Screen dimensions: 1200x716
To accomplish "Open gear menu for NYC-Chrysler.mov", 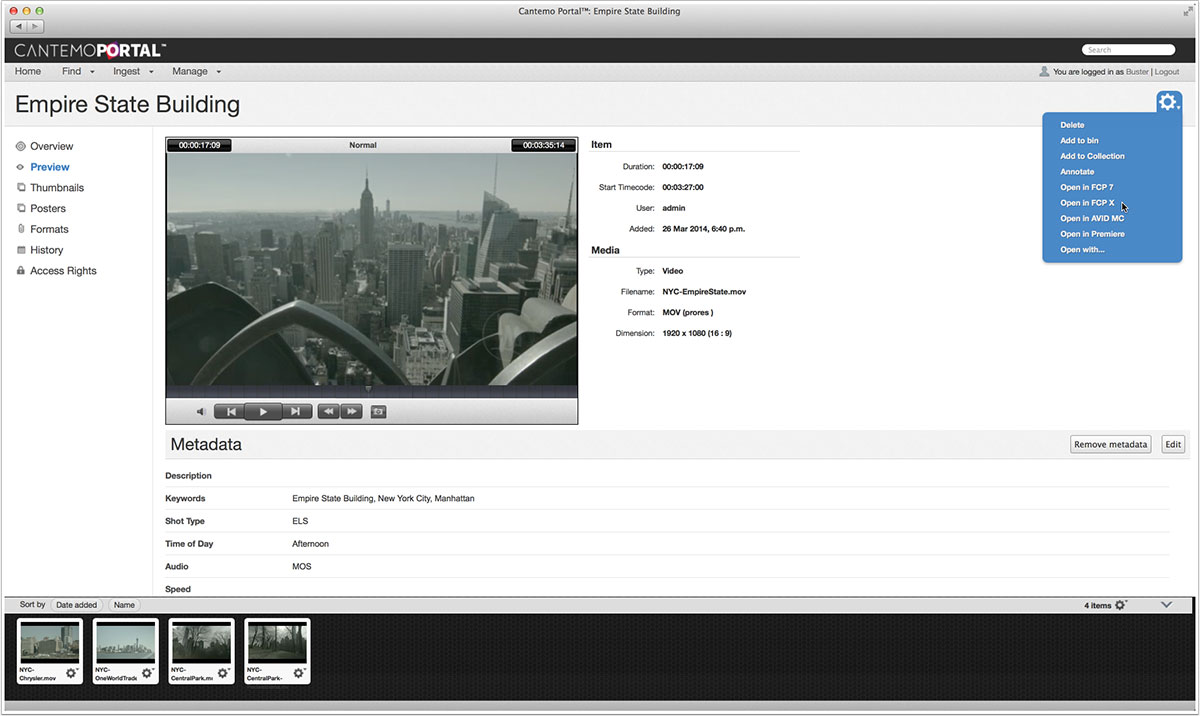I will (72, 673).
